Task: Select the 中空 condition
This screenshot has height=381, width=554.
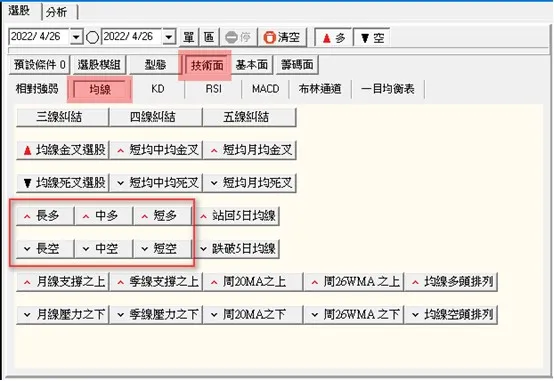Action: pos(104,249)
